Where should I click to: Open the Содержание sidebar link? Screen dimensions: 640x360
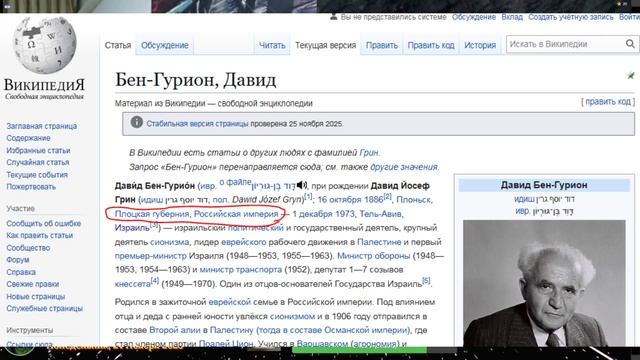coord(28,138)
